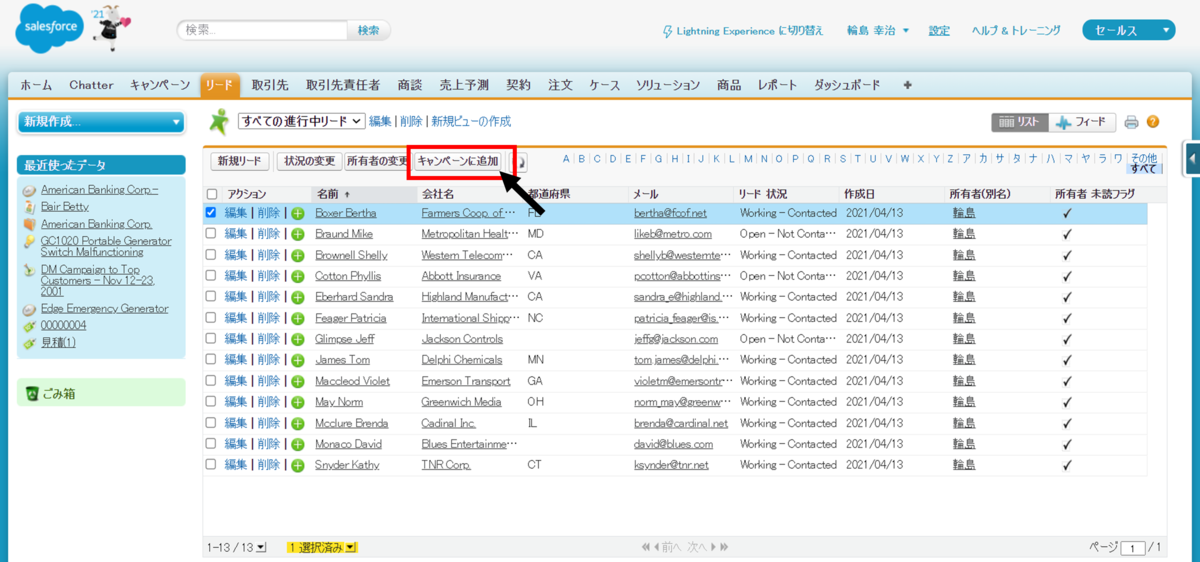The image size is (1200, 562).
Task: Click the refresh icon beside キャンペーンに追加
Action: click(522, 161)
